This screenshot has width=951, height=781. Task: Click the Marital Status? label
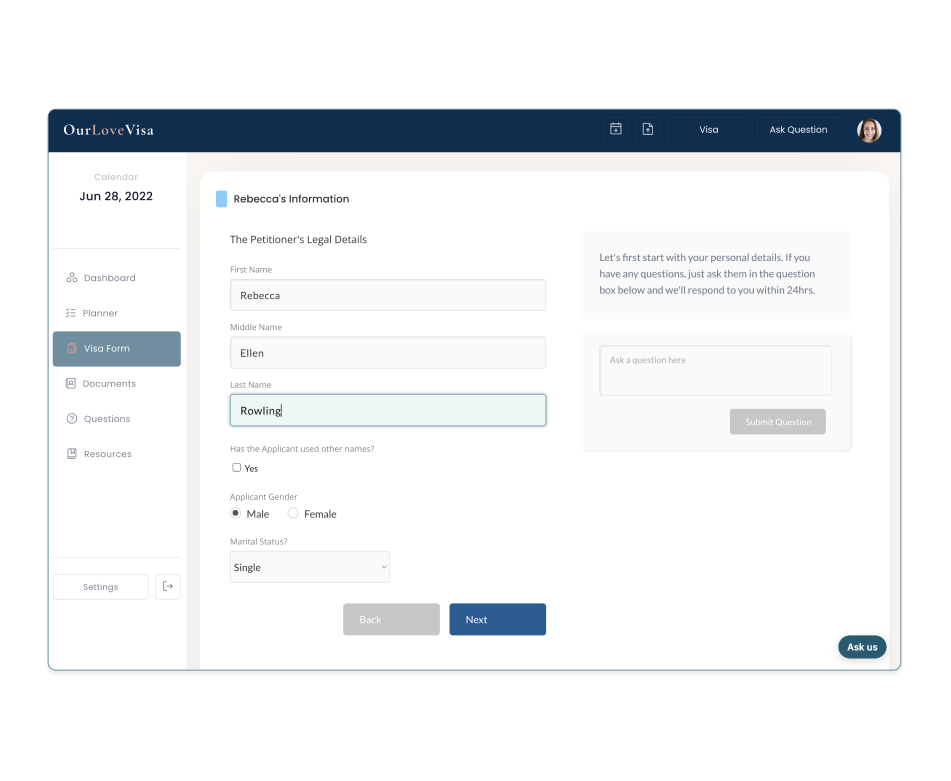point(258,541)
